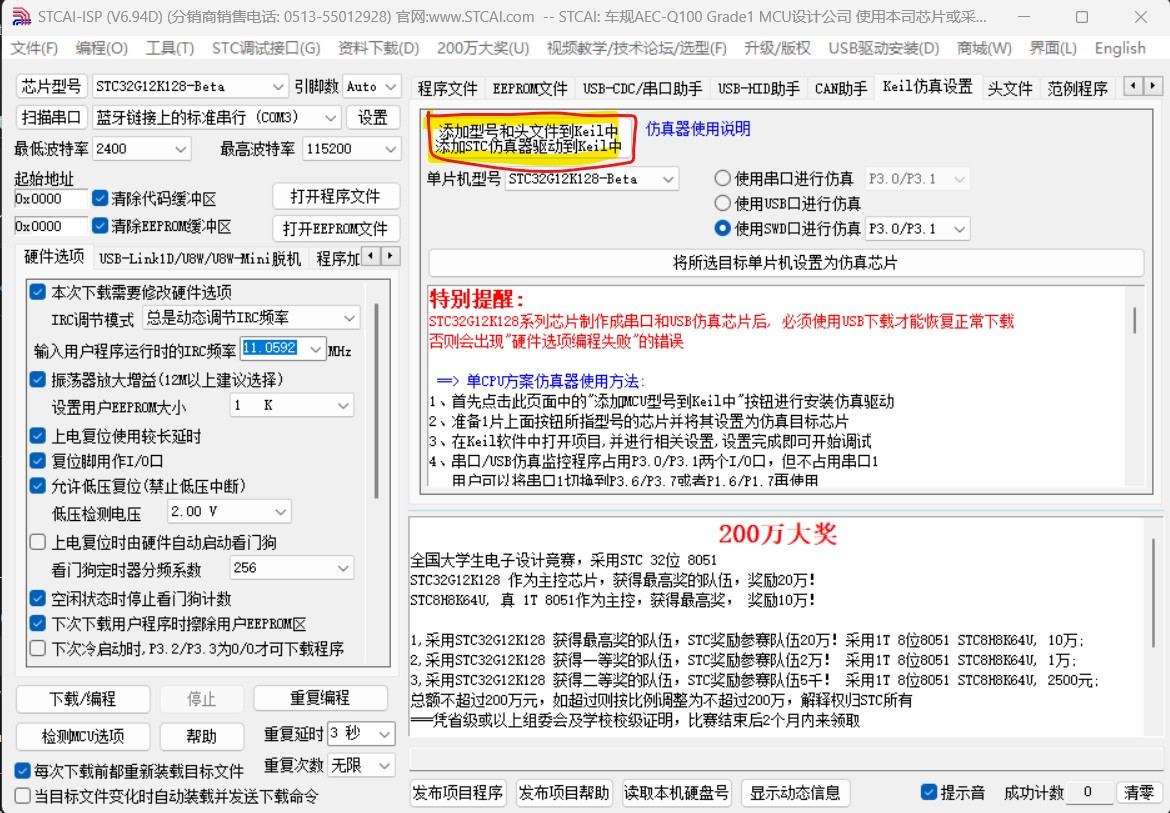Expand the IRC调节模式 dropdown
Image resolution: width=1170 pixels, height=813 pixels.
[x=349, y=318]
